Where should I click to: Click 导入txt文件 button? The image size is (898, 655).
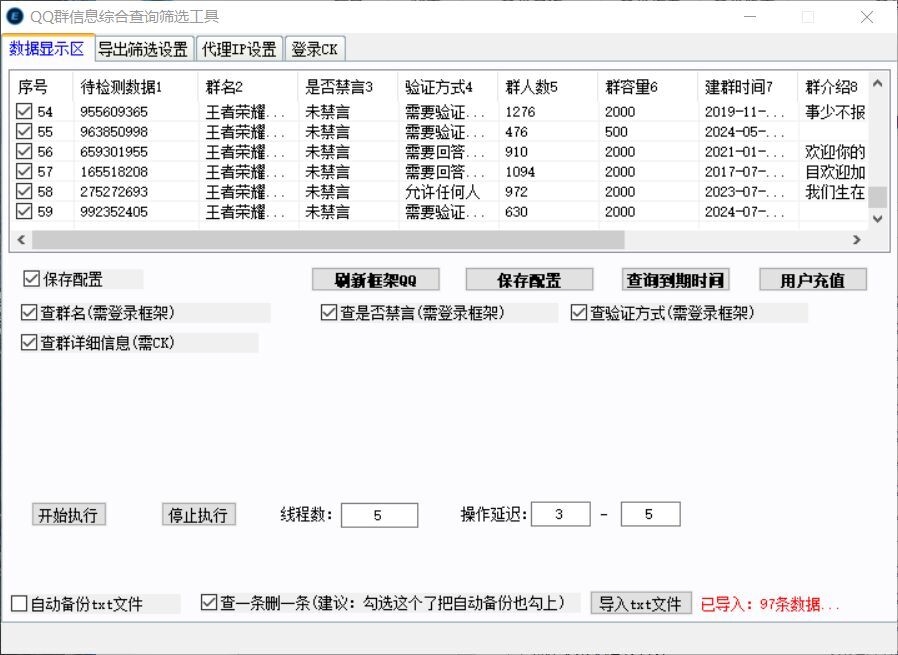pos(641,603)
